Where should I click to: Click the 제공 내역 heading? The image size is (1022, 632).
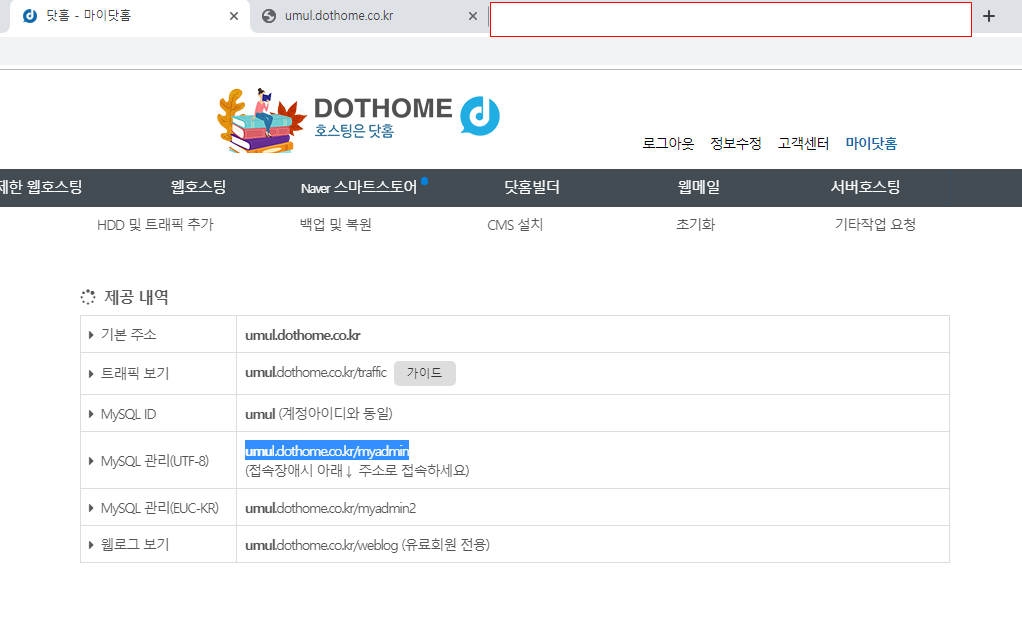[x=136, y=297]
